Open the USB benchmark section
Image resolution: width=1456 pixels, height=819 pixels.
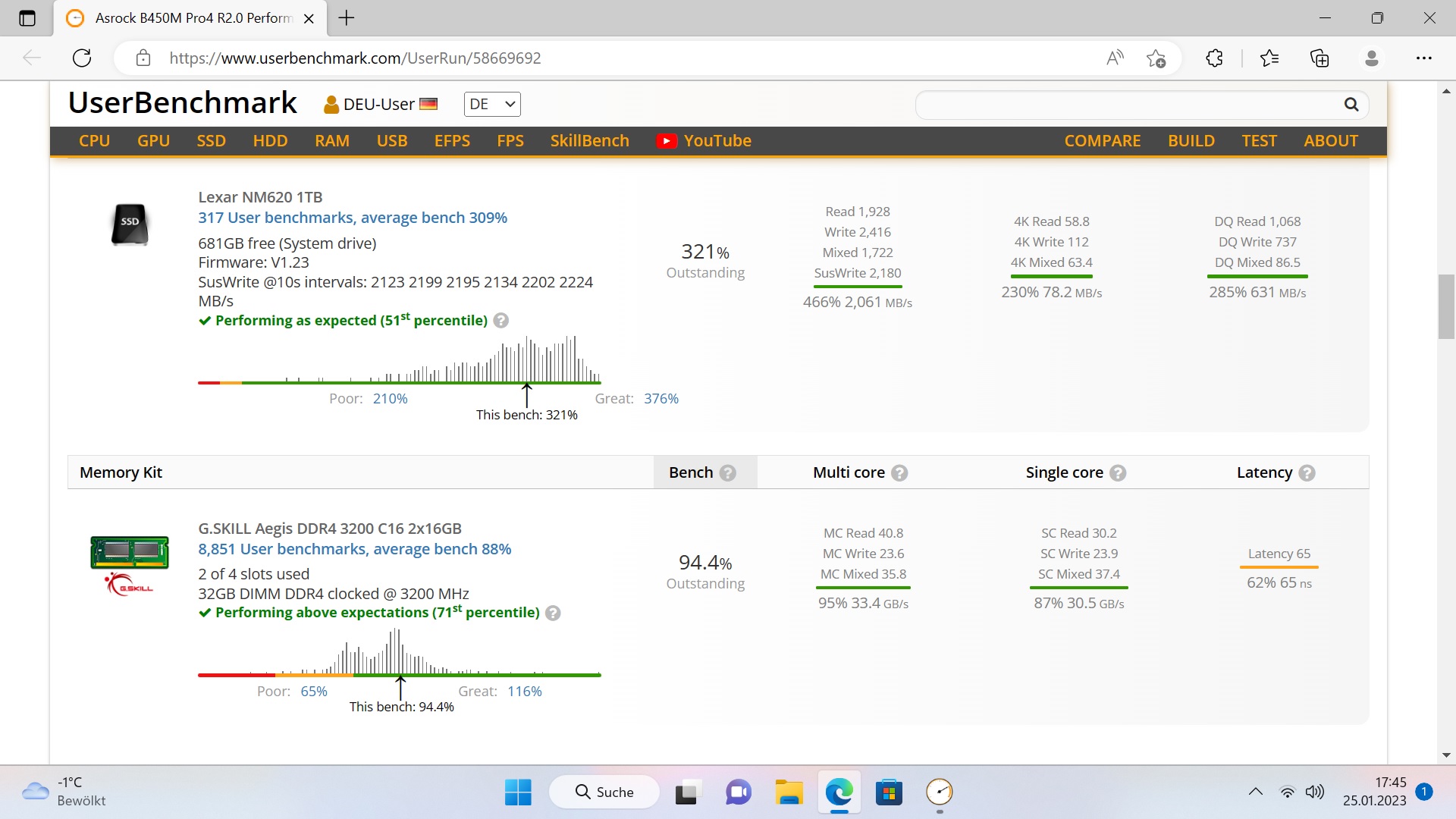[392, 140]
